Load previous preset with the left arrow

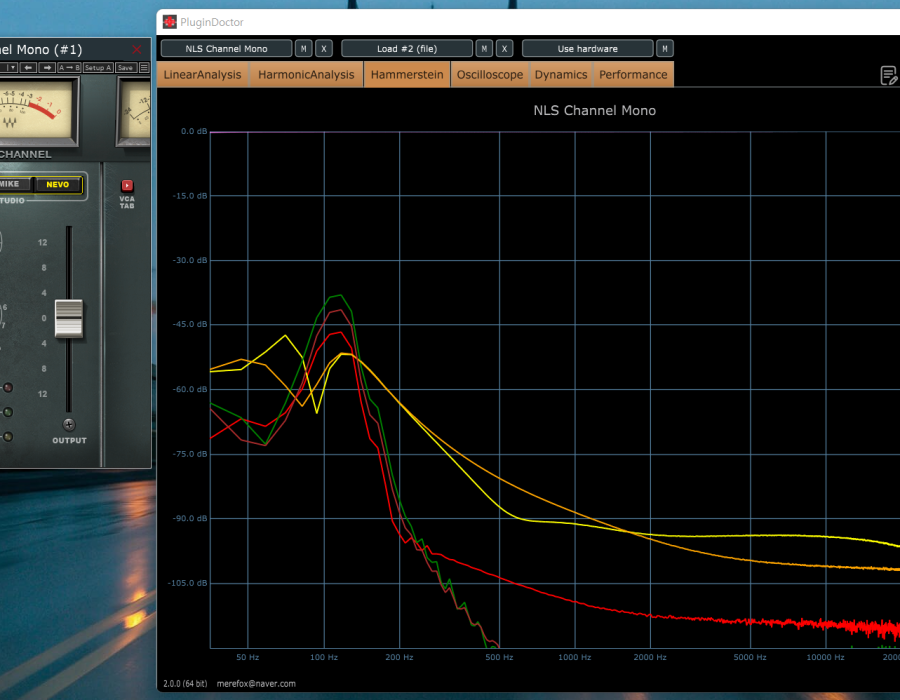click(28, 68)
